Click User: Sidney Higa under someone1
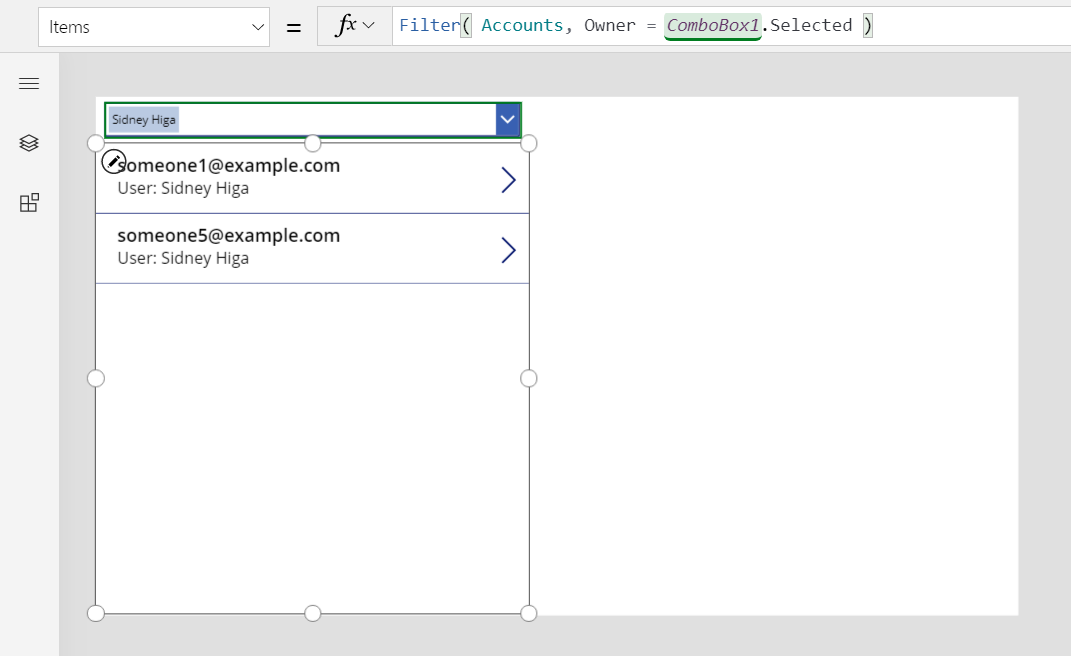1071x656 pixels. click(x=183, y=188)
